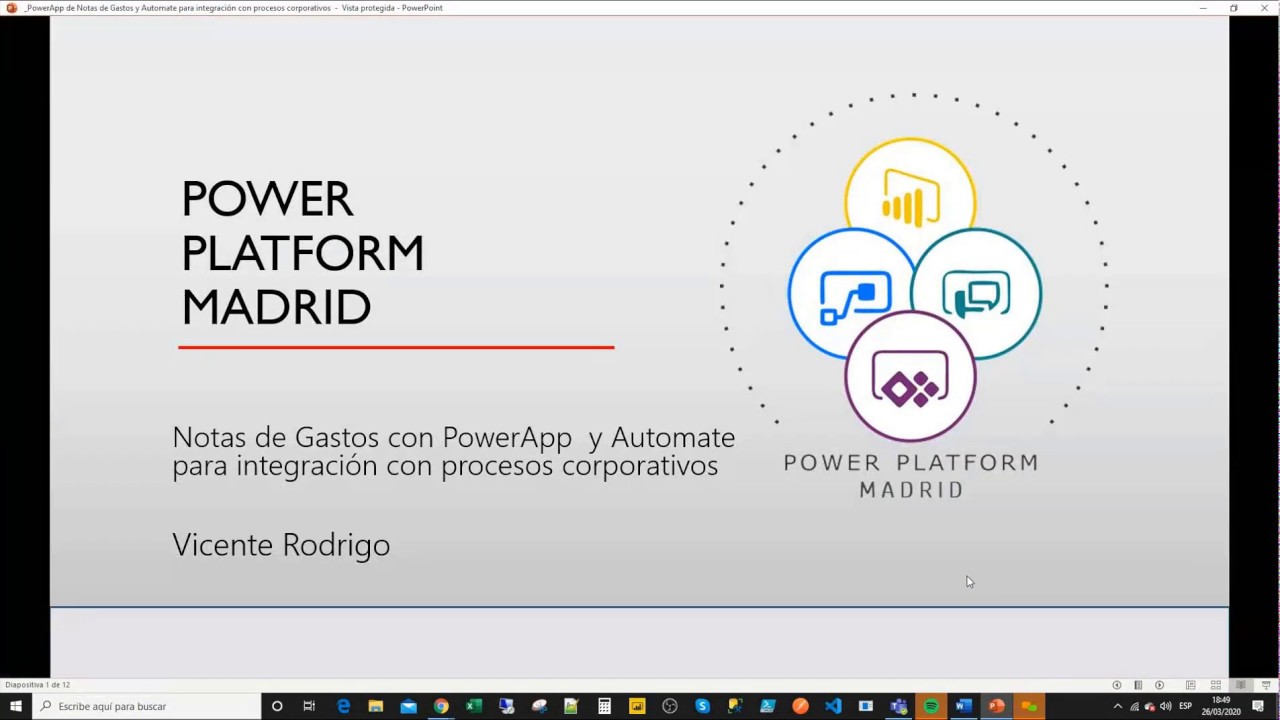Open the Windows Start menu

(x=16, y=706)
